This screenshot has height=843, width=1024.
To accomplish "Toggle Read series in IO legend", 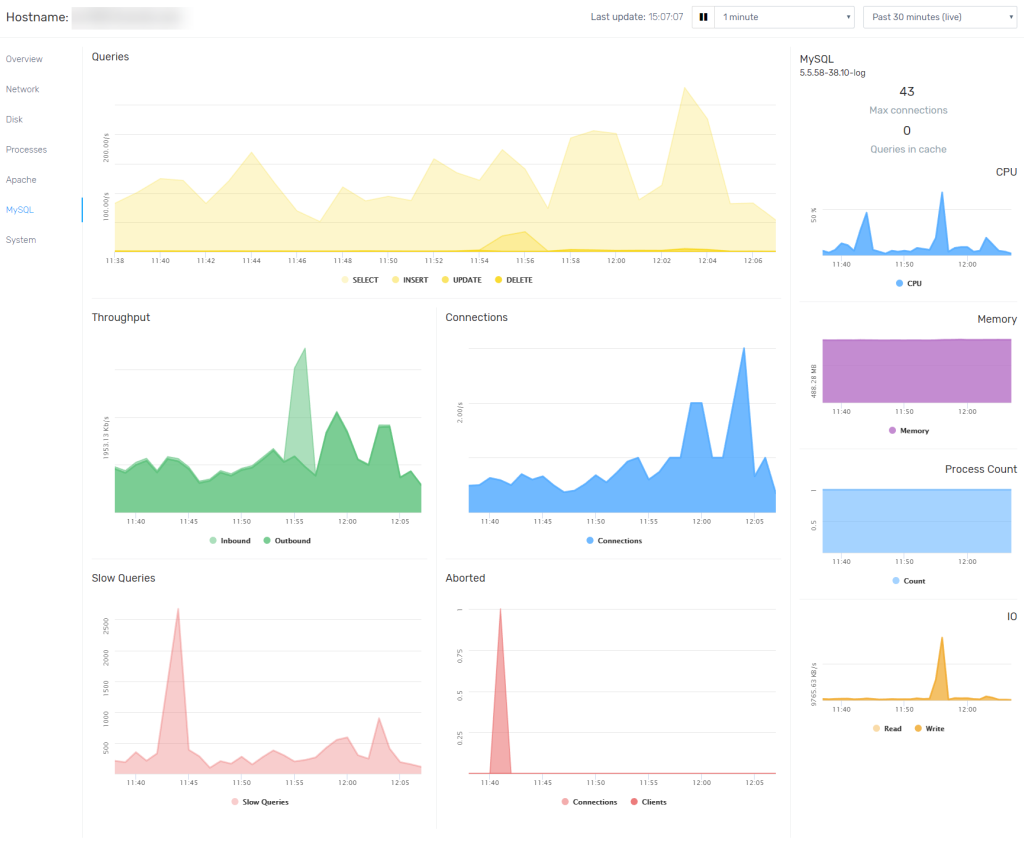I will coord(887,729).
